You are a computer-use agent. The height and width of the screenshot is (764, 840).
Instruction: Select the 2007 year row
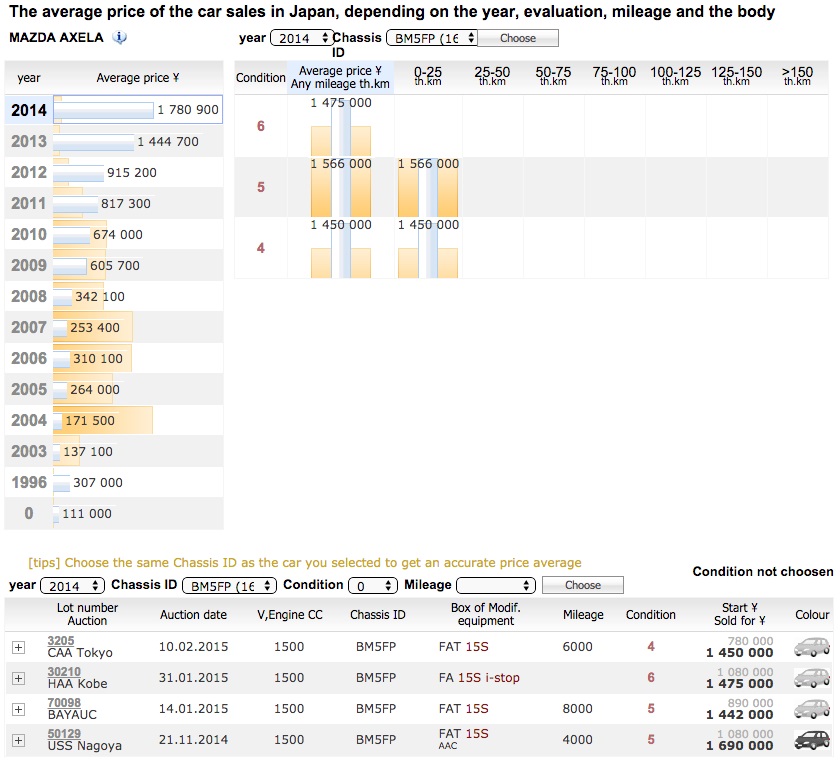114,328
